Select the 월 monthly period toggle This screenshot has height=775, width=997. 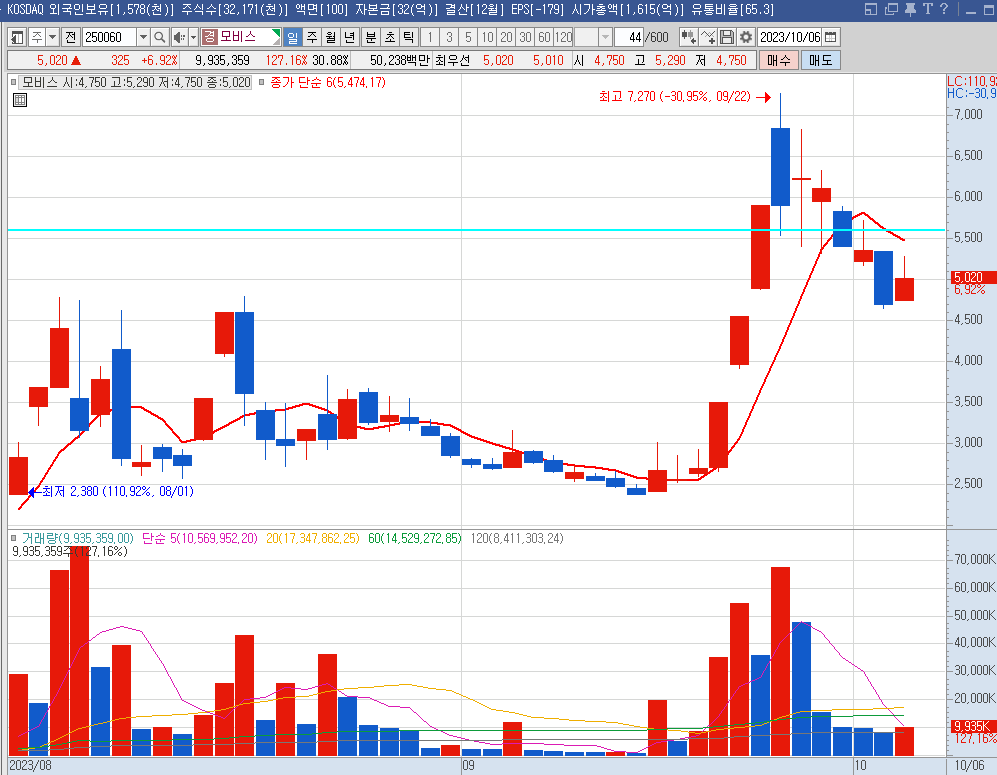pos(331,38)
